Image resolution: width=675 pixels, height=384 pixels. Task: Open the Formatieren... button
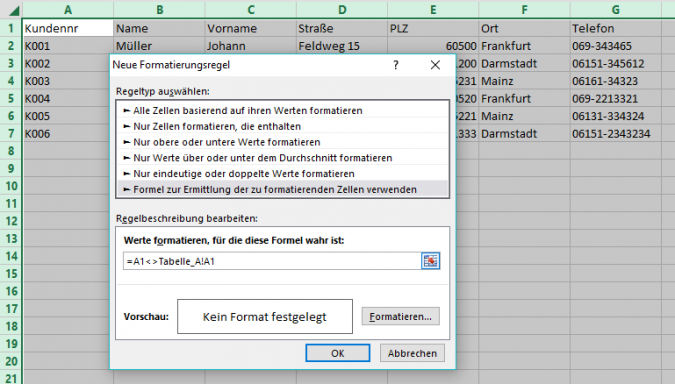click(x=400, y=316)
